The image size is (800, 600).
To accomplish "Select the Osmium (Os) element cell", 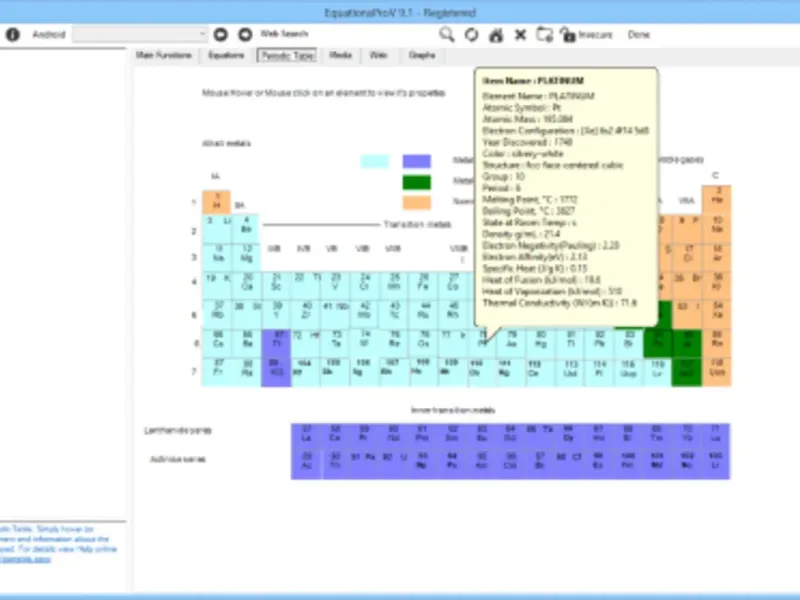I will 423,343.
